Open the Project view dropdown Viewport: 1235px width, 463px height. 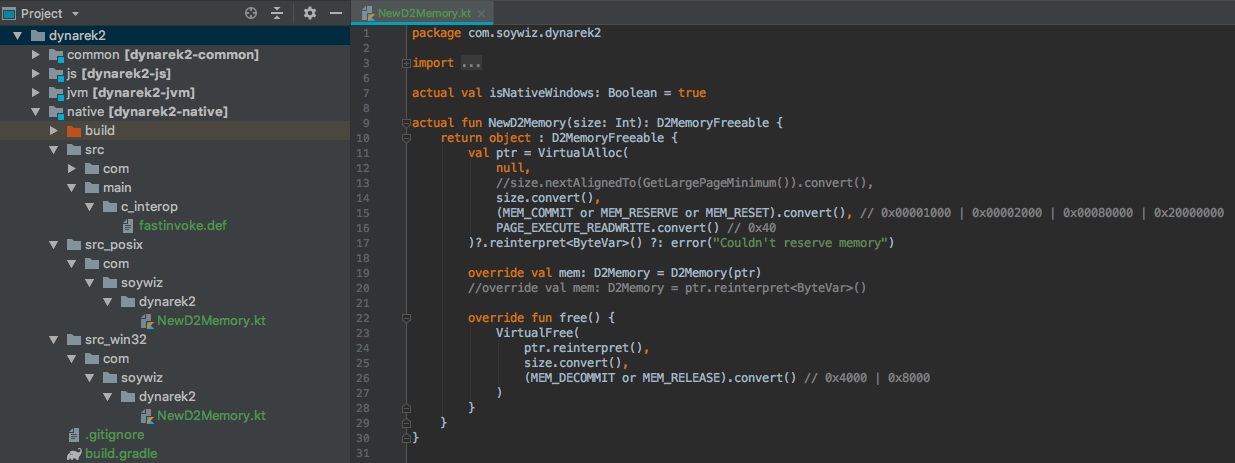tap(75, 14)
